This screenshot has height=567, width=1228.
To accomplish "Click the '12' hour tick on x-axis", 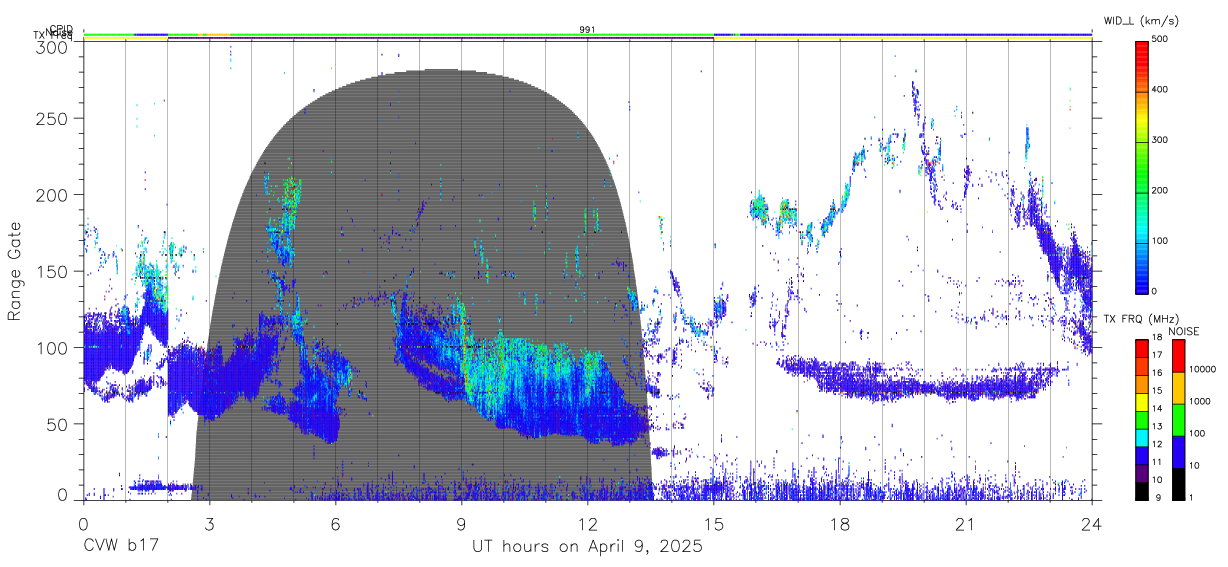I will click(x=588, y=523).
